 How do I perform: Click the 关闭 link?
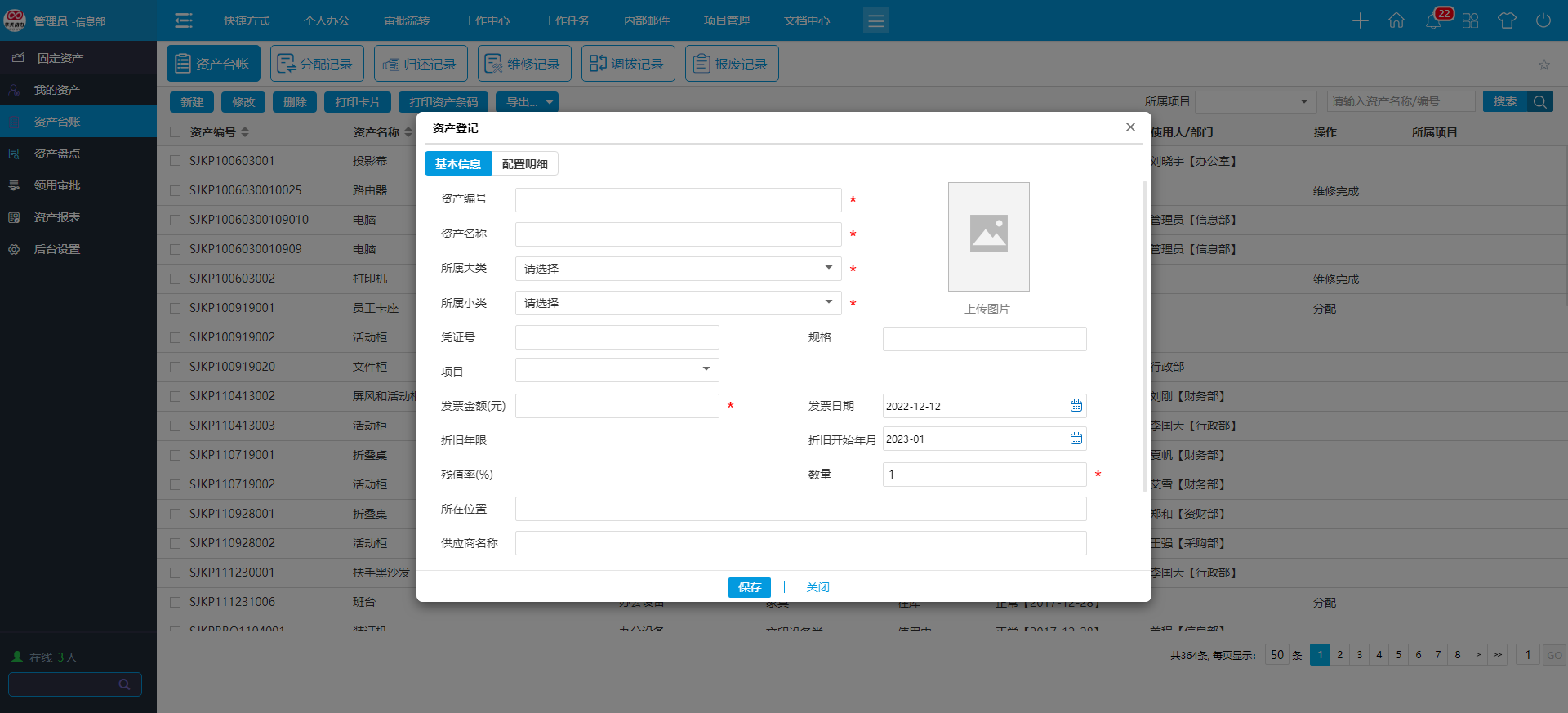click(817, 587)
